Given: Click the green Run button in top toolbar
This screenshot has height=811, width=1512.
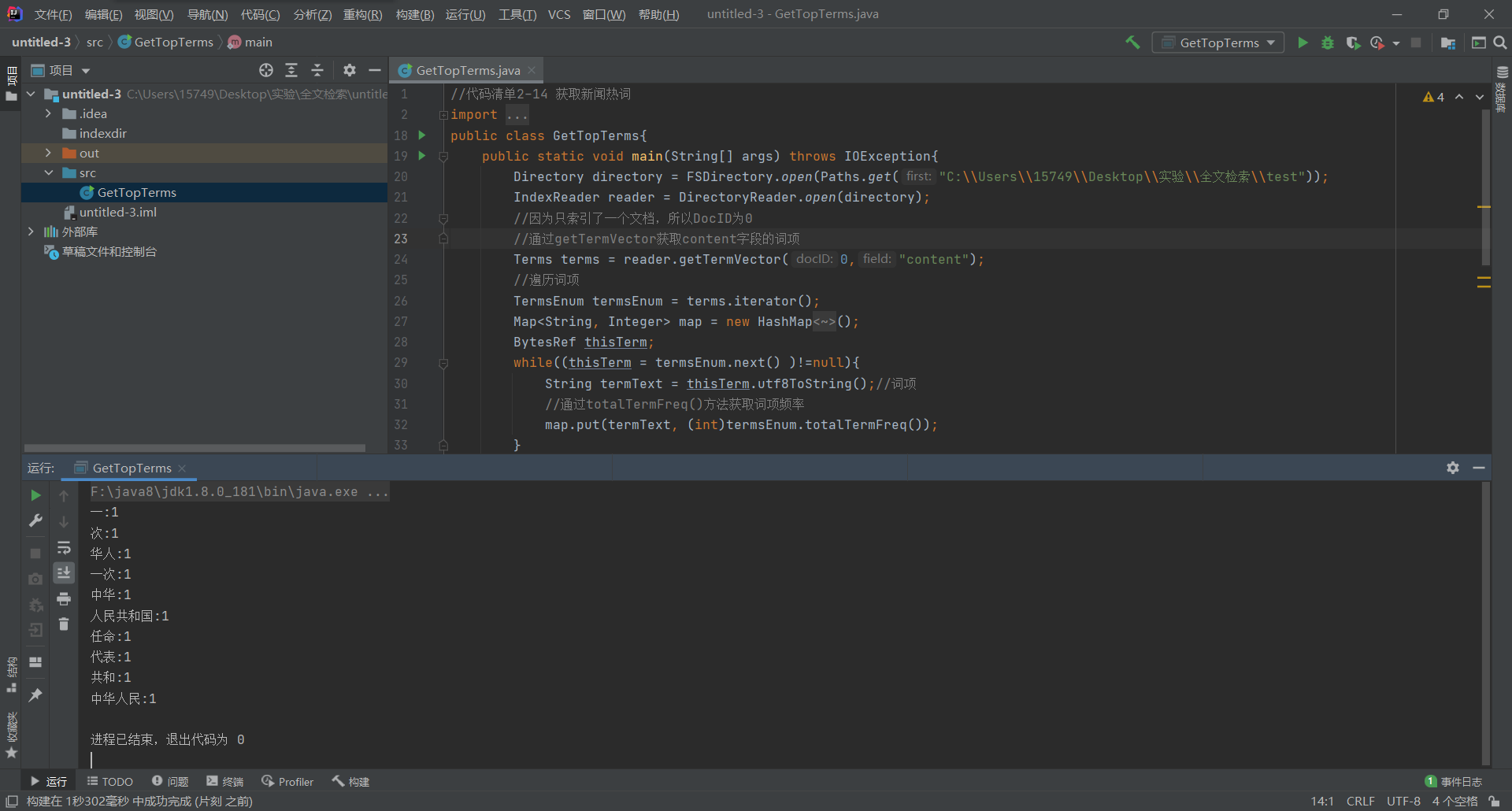Looking at the screenshot, I should 1303,43.
